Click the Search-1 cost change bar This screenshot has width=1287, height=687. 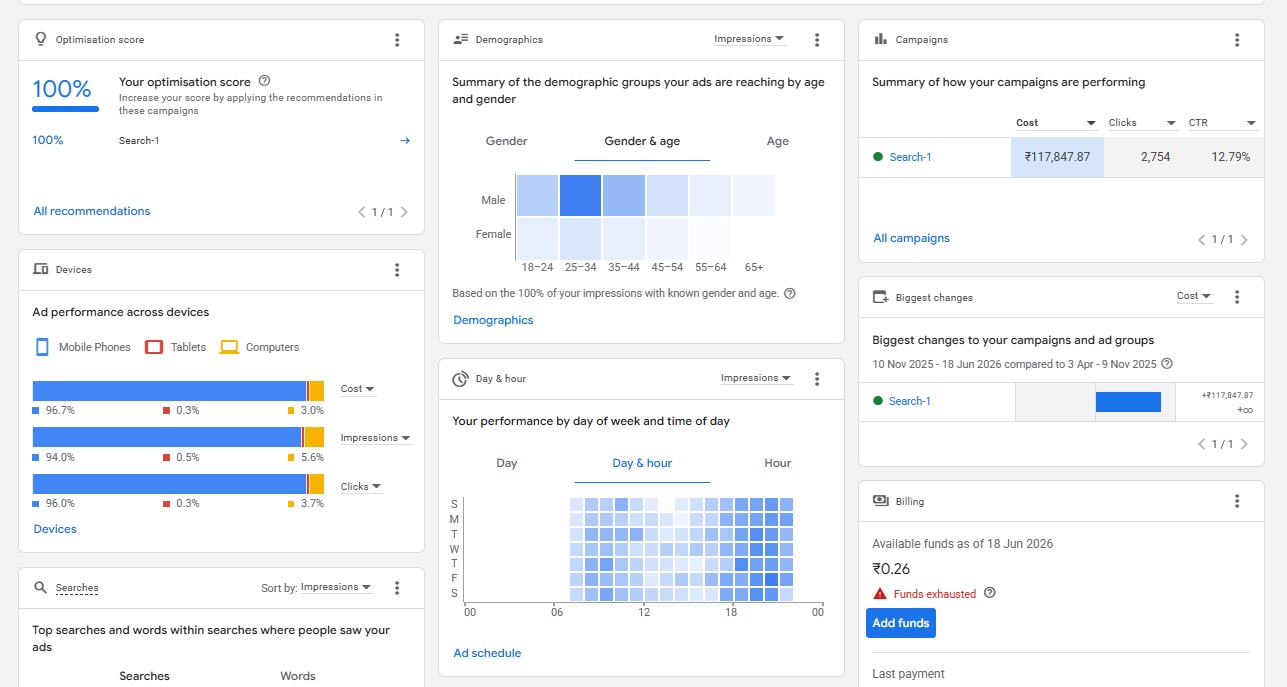tap(1128, 402)
